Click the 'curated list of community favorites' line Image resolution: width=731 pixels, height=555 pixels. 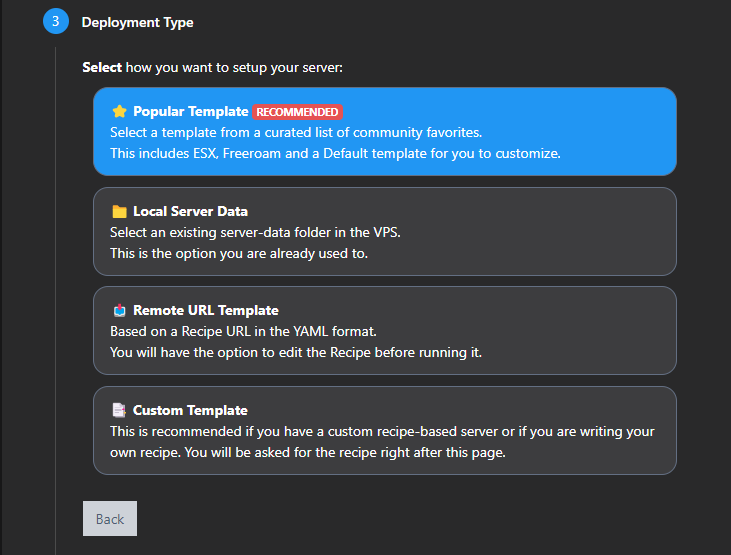tap(296, 133)
